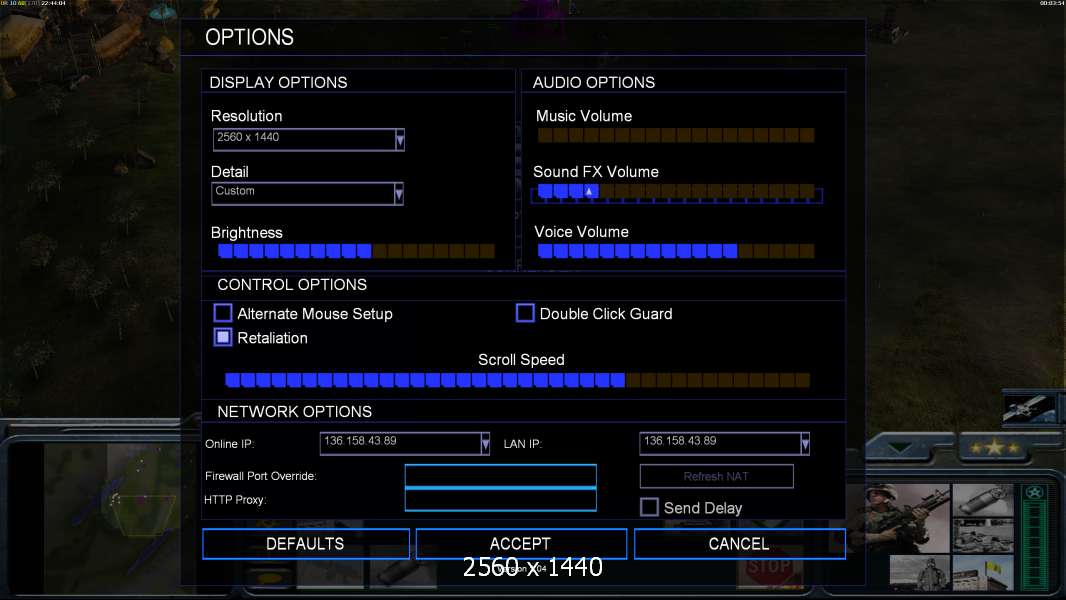Click the DEFAULTS button
This screenshot has width=1066, height=600.
click(305, 544)
